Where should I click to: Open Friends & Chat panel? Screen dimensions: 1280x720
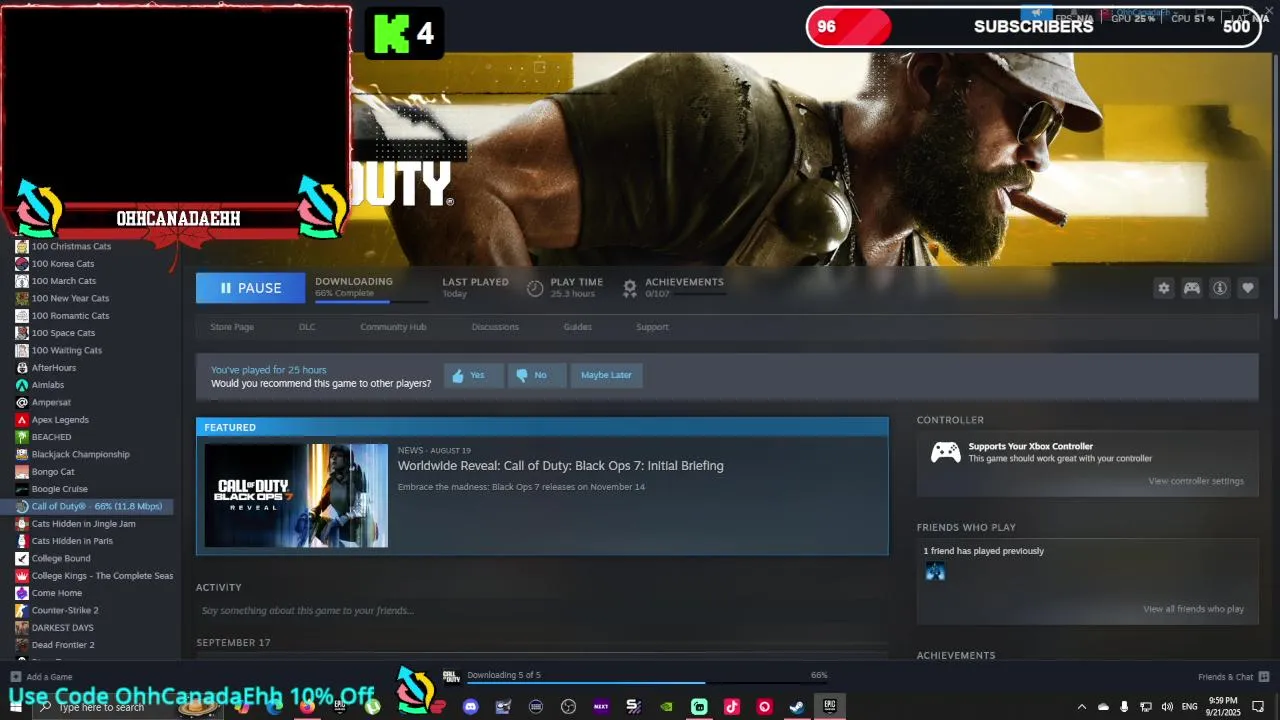tap(1233, 677)
